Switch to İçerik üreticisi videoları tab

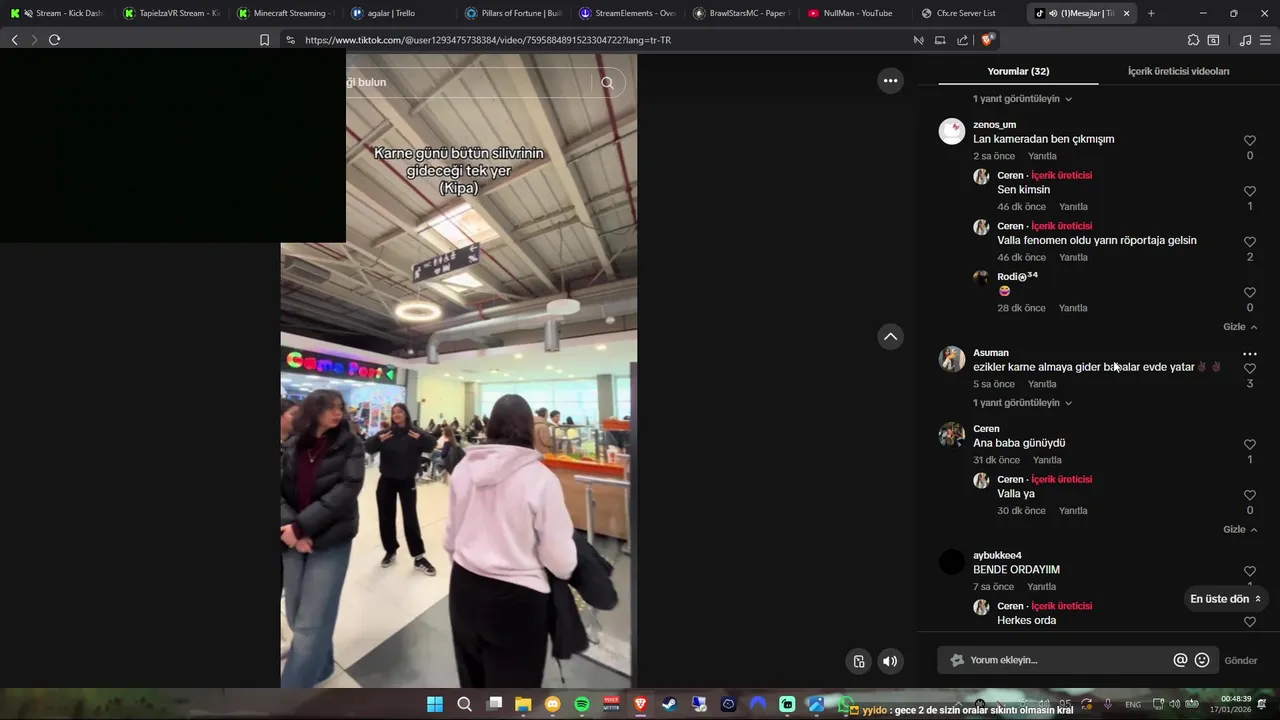[1178, 71]
